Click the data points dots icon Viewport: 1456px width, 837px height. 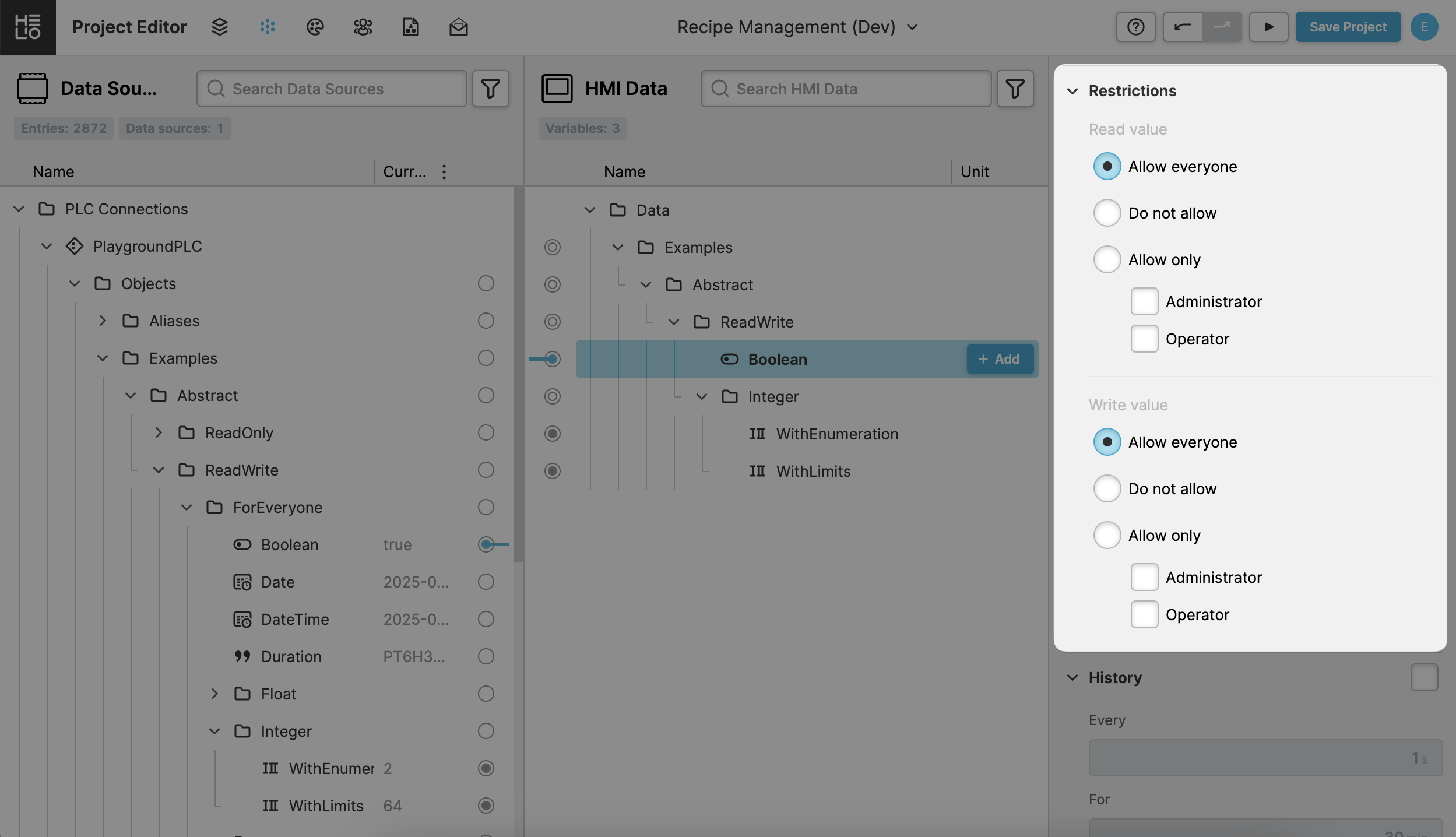coord(268,27)
